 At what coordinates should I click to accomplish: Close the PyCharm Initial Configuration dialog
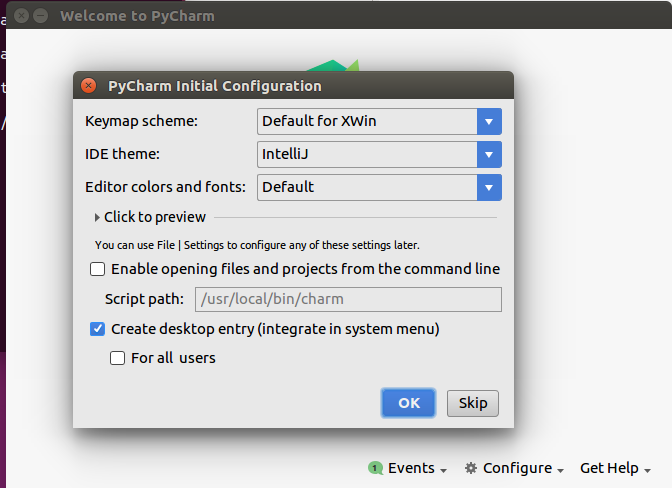click(88, 86)
